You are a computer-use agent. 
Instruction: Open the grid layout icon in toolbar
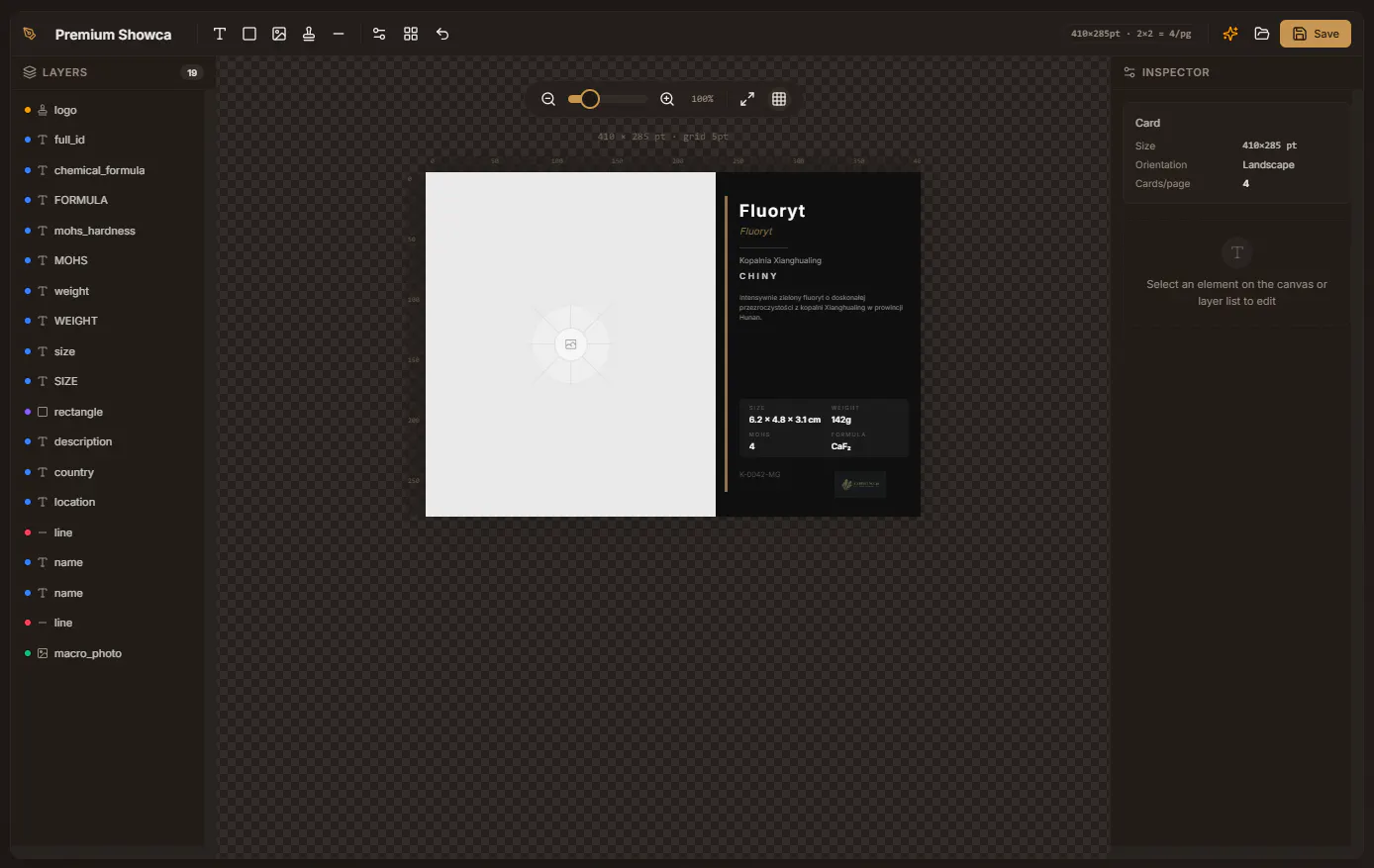[x=411, y=34]
